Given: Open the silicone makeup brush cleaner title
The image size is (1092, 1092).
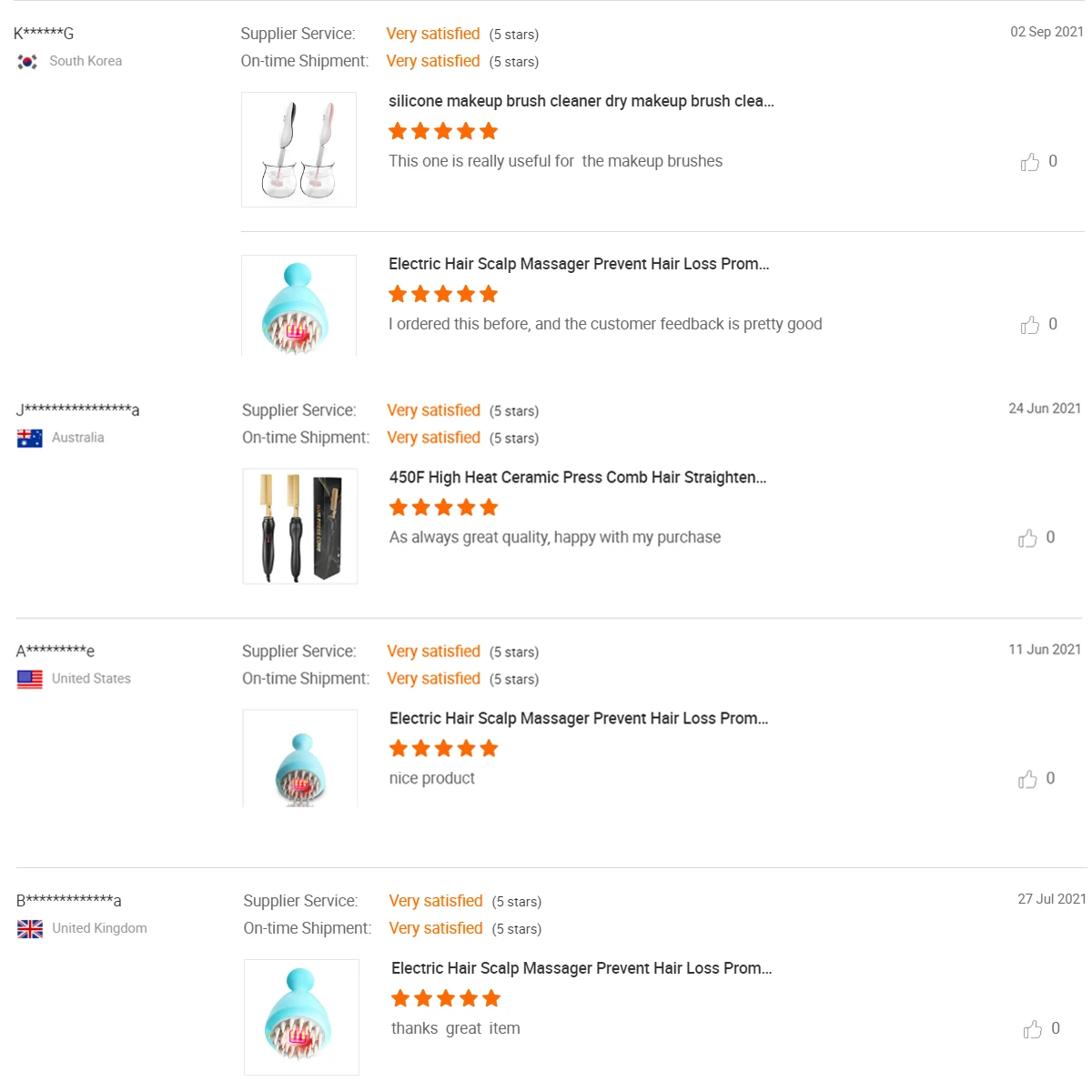Looking at the screenshot, I should [581, 101].
